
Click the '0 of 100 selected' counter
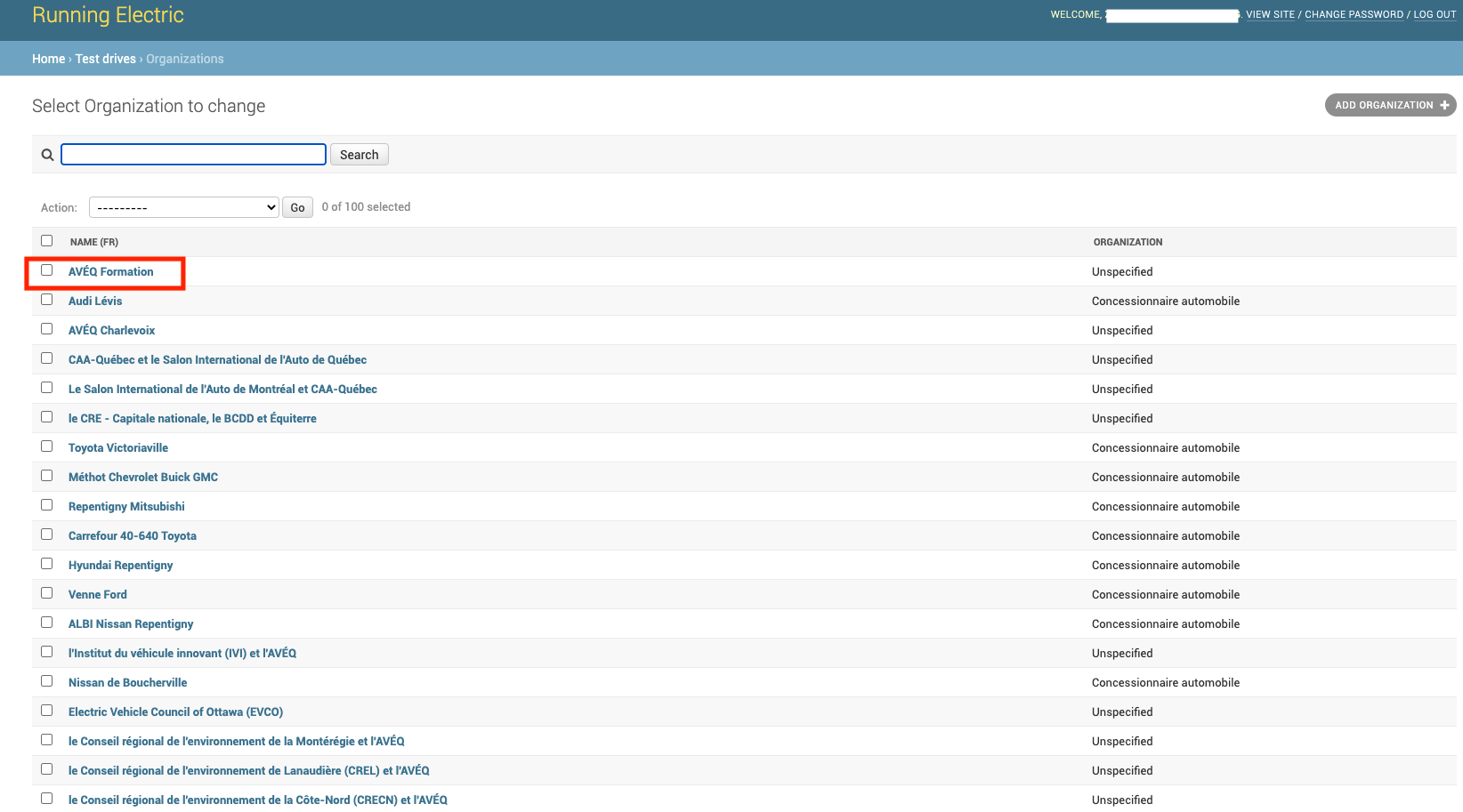pos(366,207)
